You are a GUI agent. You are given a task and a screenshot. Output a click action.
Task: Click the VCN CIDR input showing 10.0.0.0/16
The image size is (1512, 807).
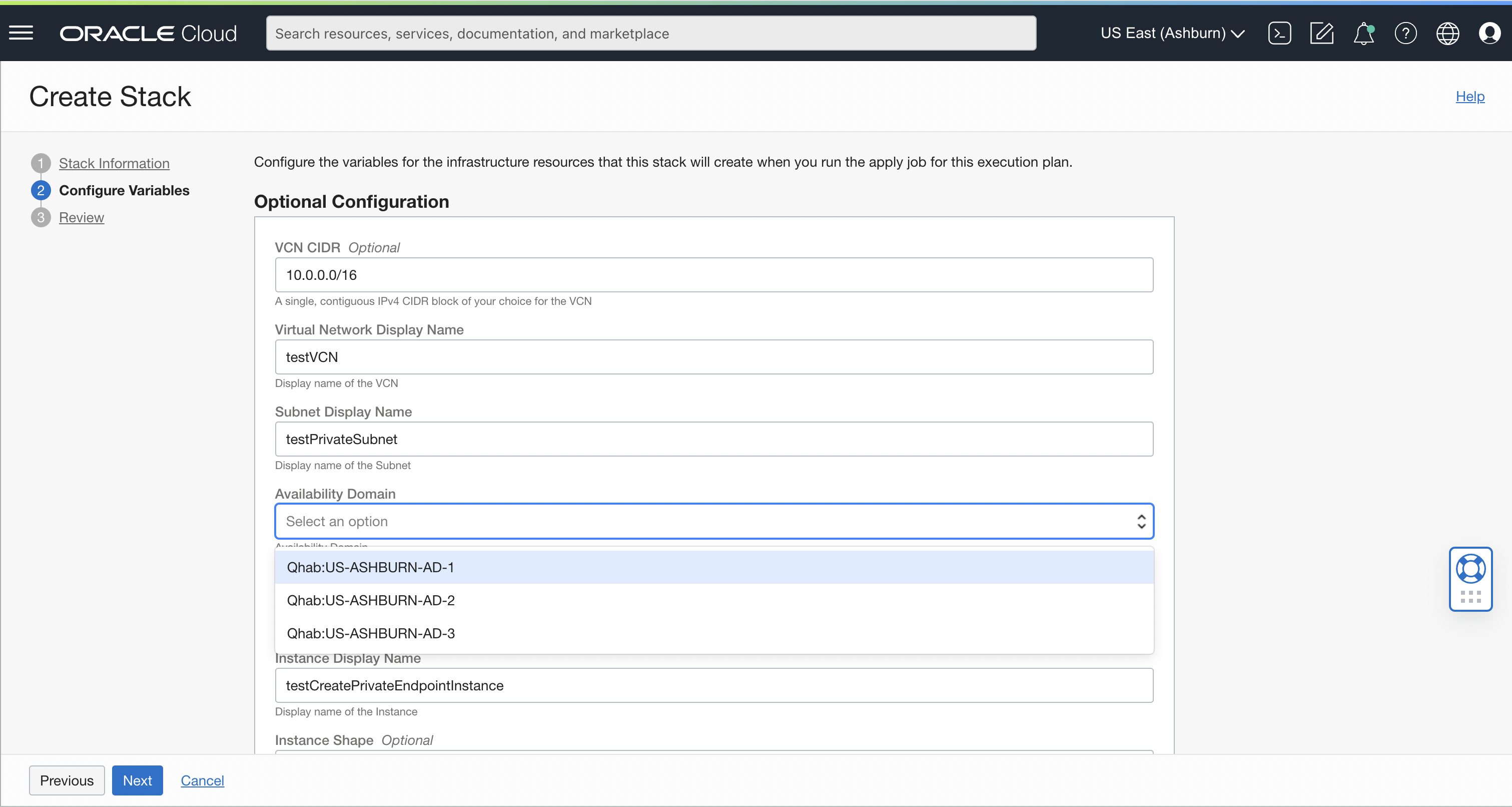point(713,274)
